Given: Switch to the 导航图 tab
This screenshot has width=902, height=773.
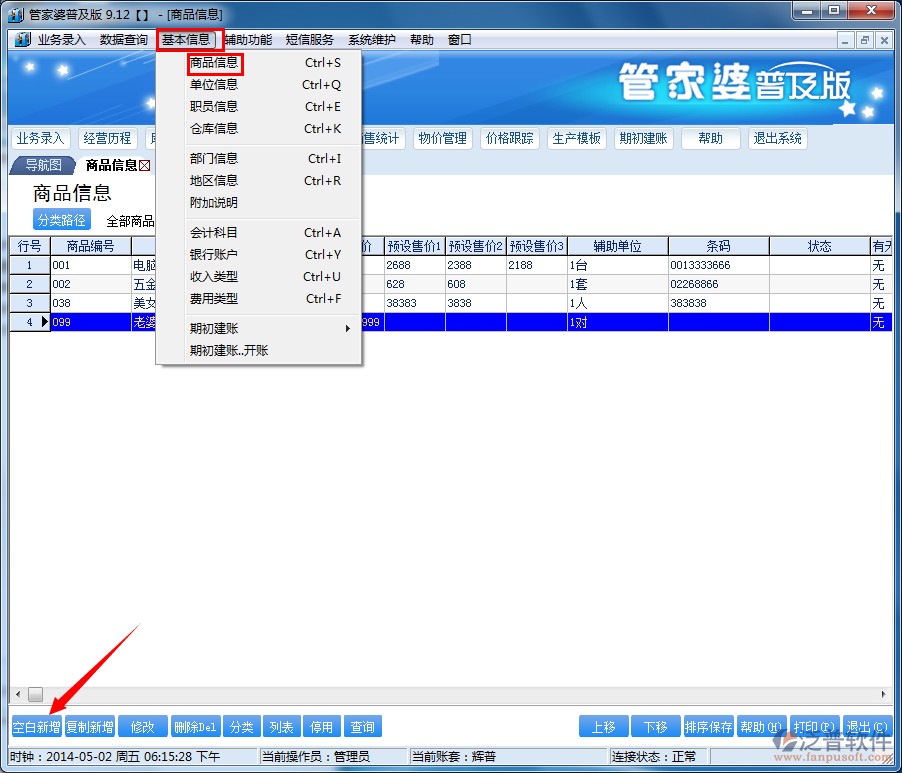Looking at the screenshot, I should click(x=44, y=166).
